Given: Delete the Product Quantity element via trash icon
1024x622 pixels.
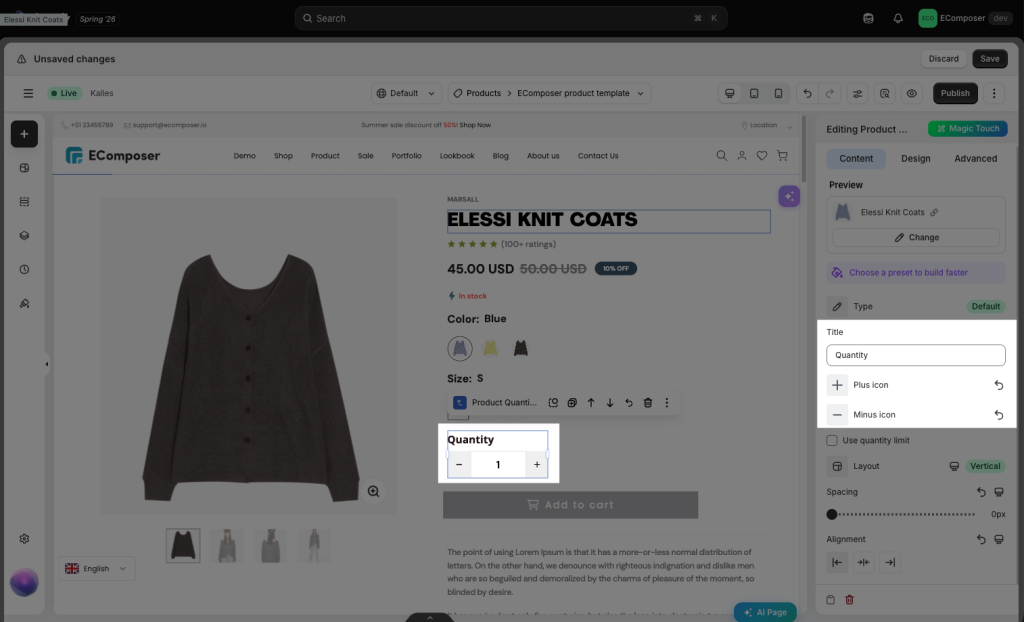Looking at the screenshot, I should coord(648,402).
